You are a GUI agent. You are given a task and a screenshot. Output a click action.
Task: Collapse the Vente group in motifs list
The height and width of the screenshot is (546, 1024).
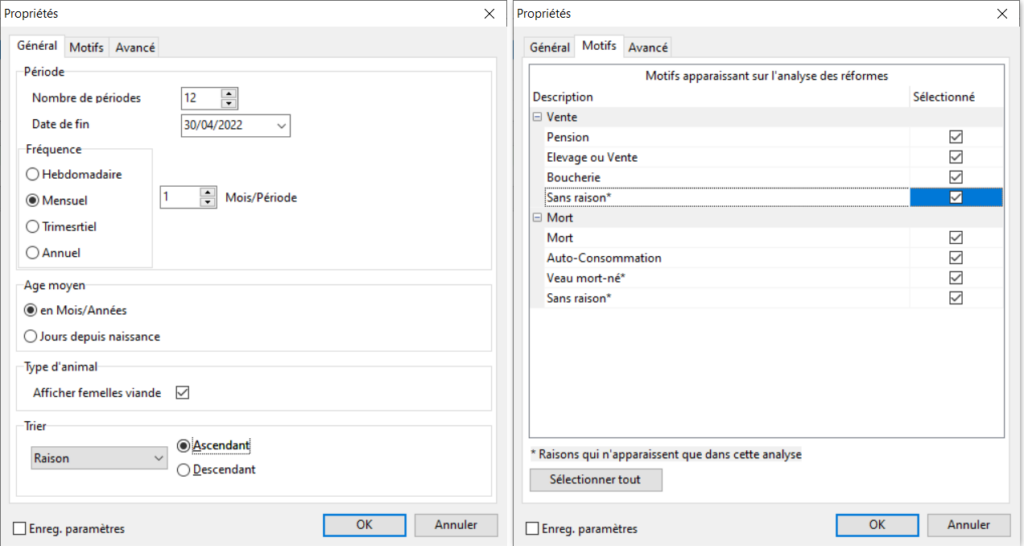537,117
